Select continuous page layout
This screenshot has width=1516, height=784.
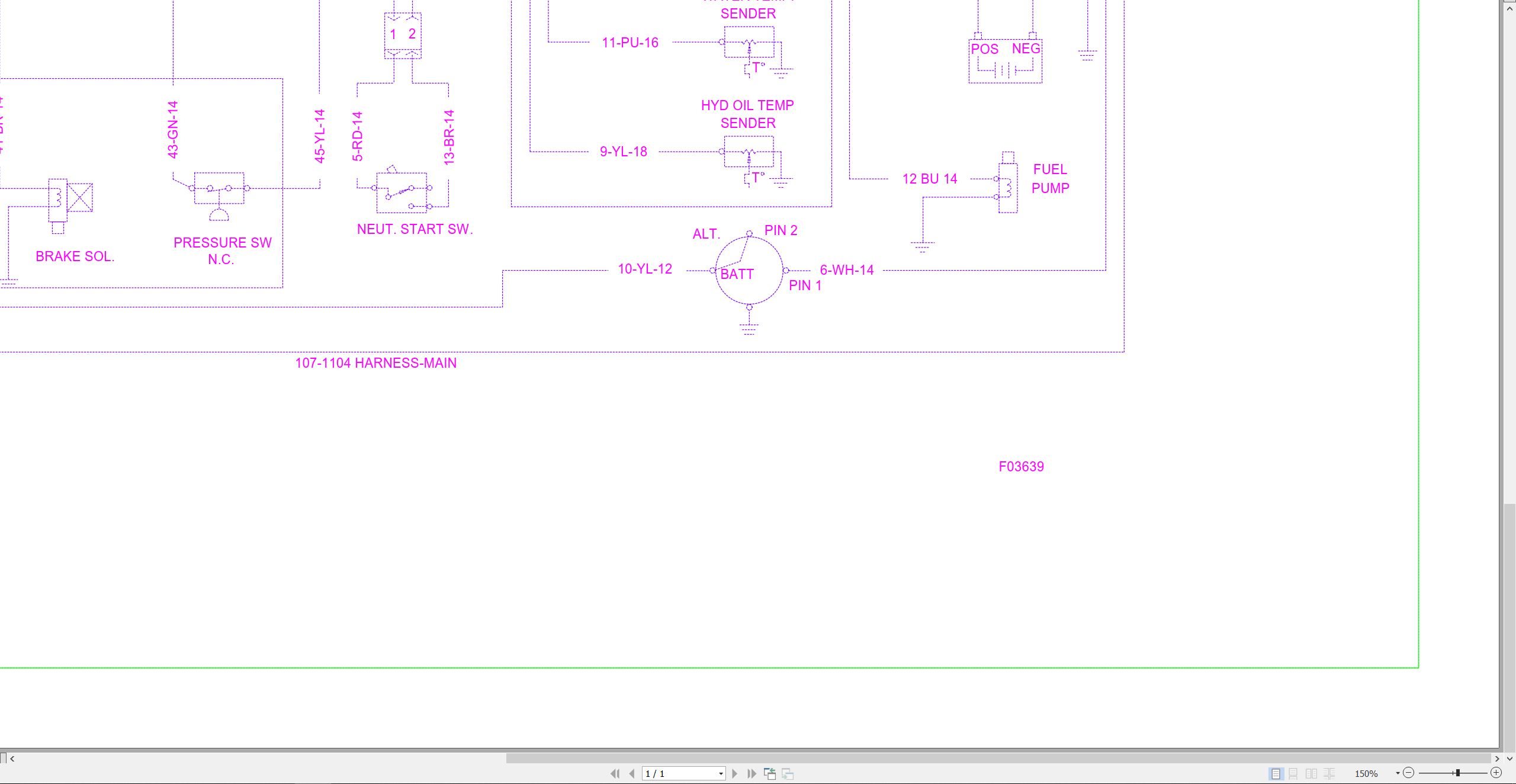1293,773
